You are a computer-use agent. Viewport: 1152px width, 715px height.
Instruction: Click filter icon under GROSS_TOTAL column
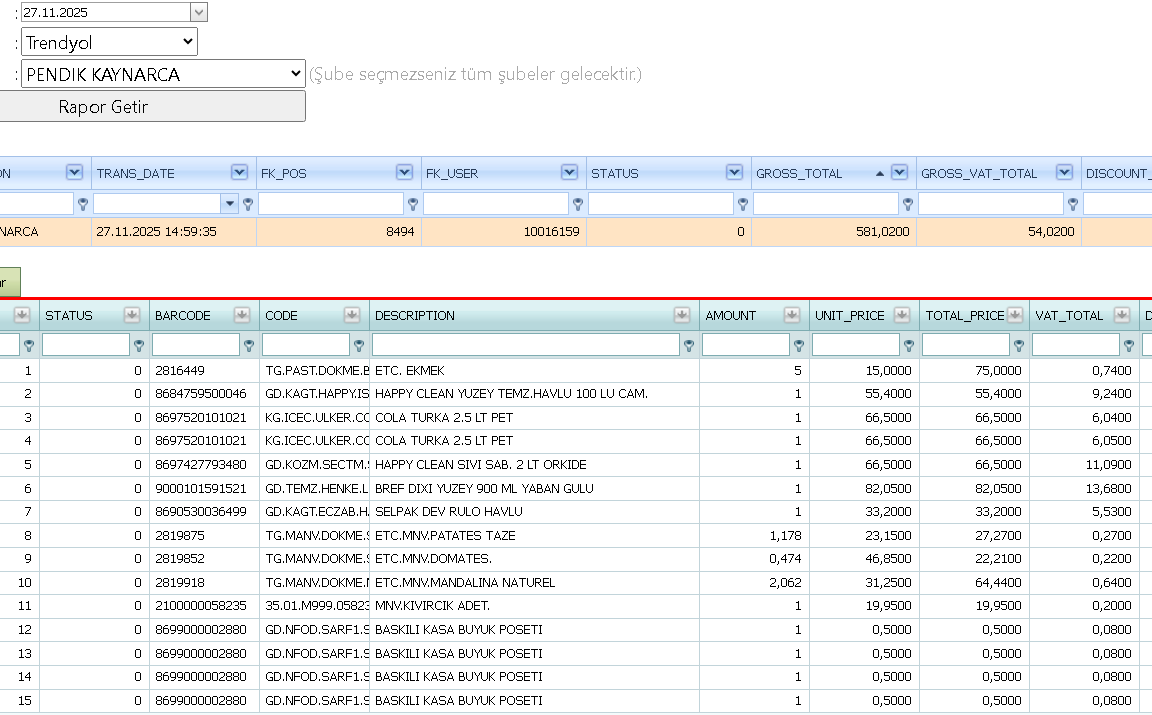click(908, 204)
